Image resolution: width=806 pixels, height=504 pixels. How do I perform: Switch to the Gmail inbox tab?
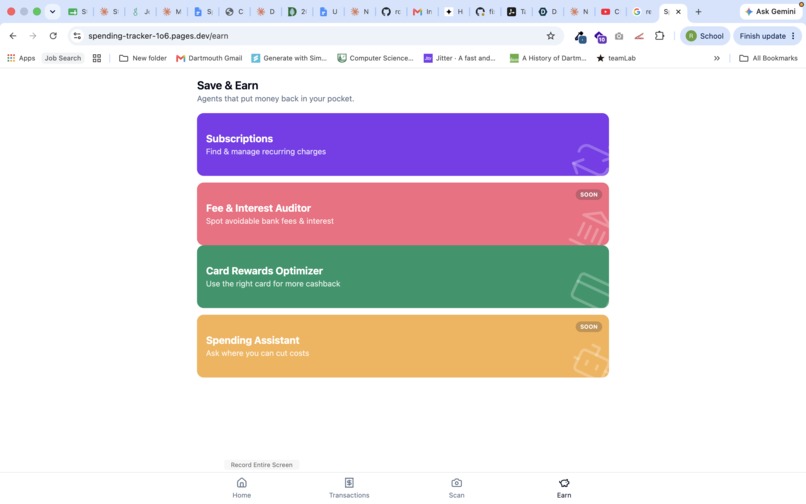(x=423, y=11)
